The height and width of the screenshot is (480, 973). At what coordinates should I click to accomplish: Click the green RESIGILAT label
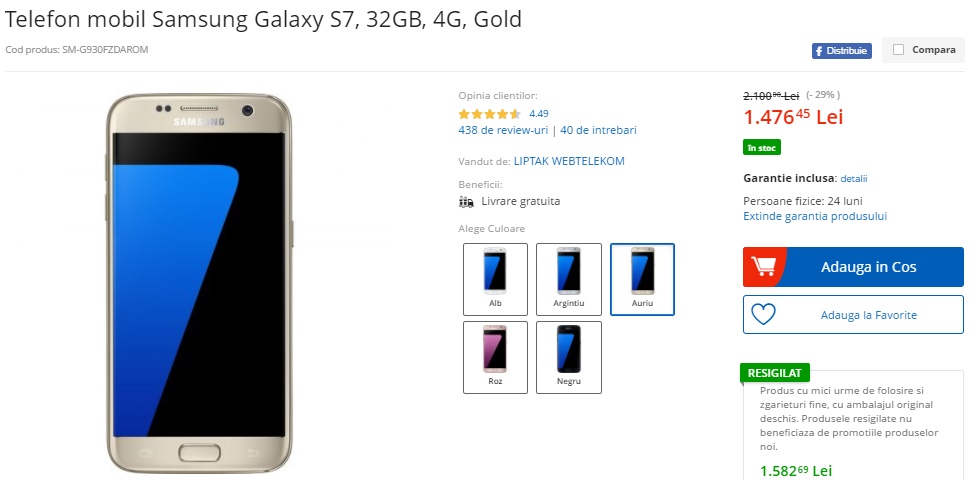point(774,373)
